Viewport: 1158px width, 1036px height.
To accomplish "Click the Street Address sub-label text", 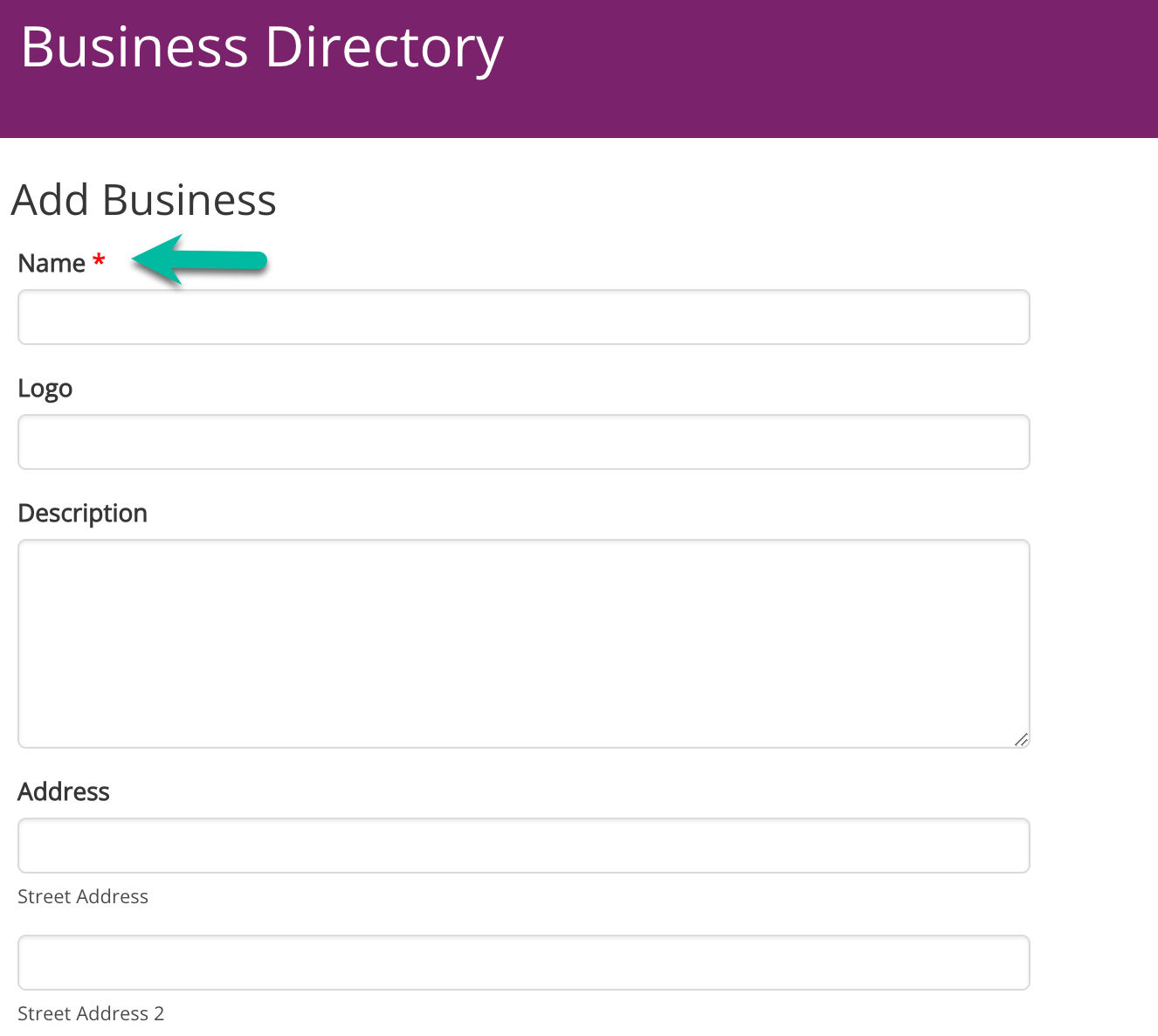I will tap(83, 896).
